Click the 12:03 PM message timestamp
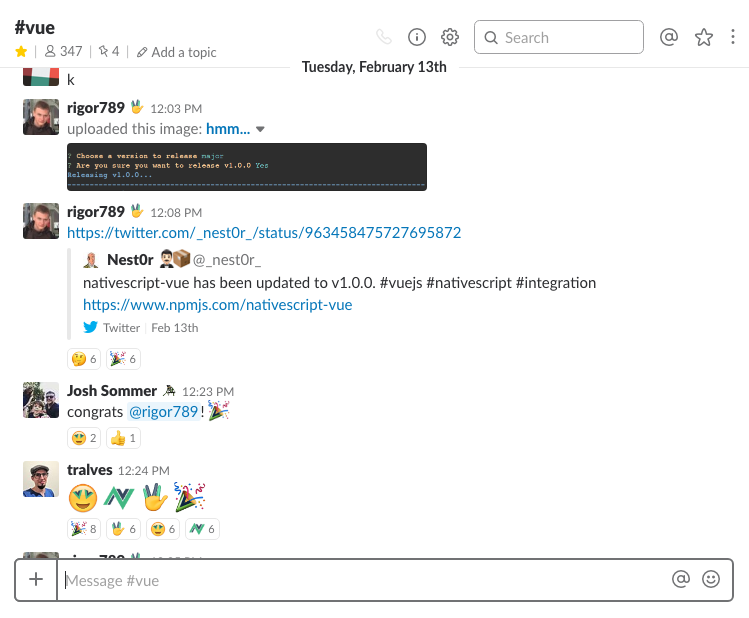 (176, 109)
